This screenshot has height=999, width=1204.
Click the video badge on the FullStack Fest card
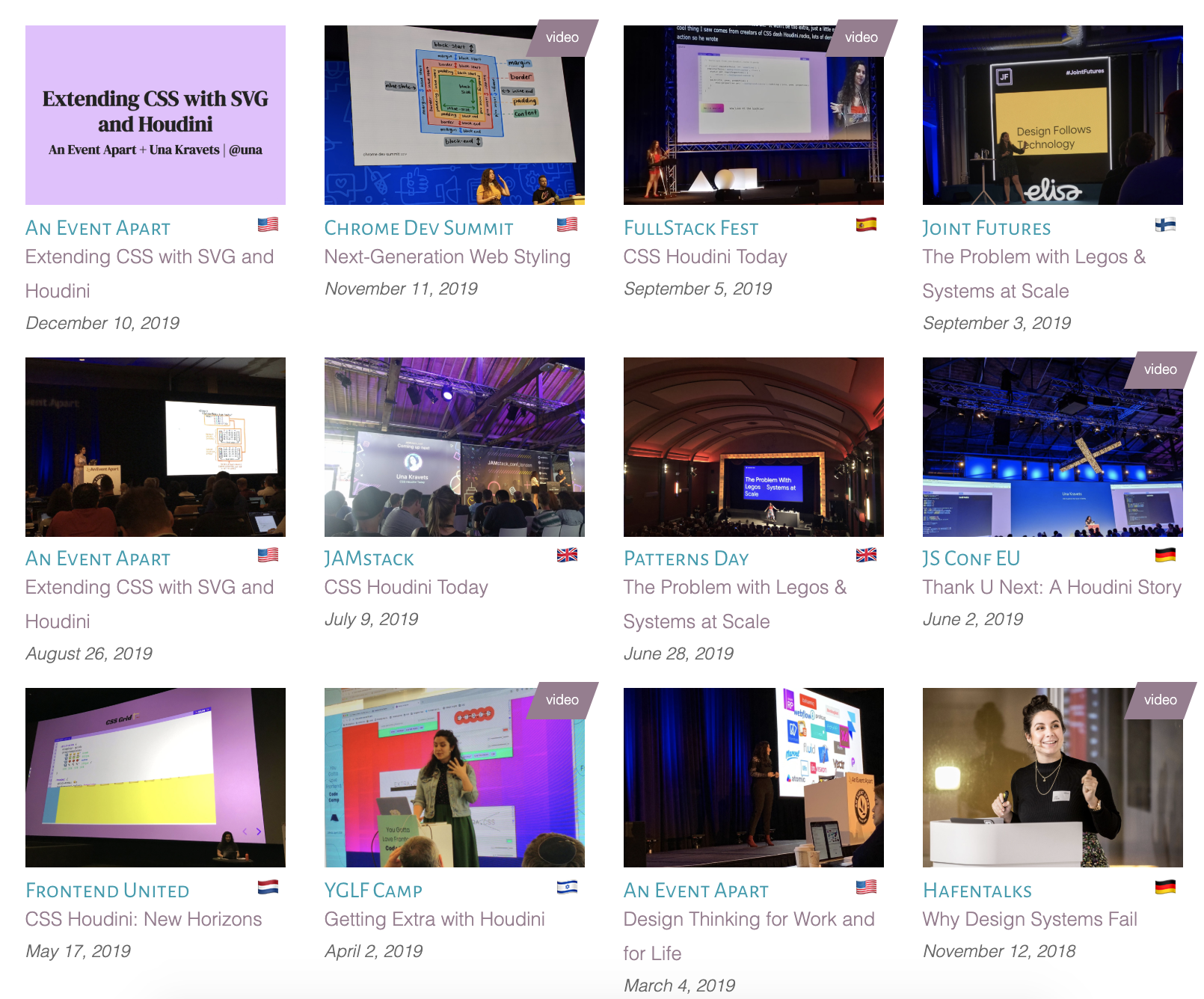coord(860,36)
